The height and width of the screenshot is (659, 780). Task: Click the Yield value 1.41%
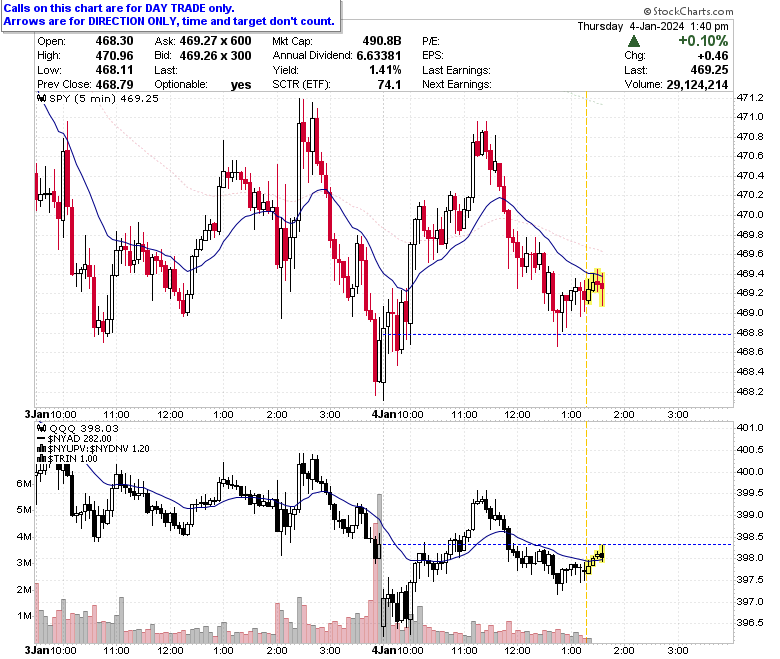(385, 70)
